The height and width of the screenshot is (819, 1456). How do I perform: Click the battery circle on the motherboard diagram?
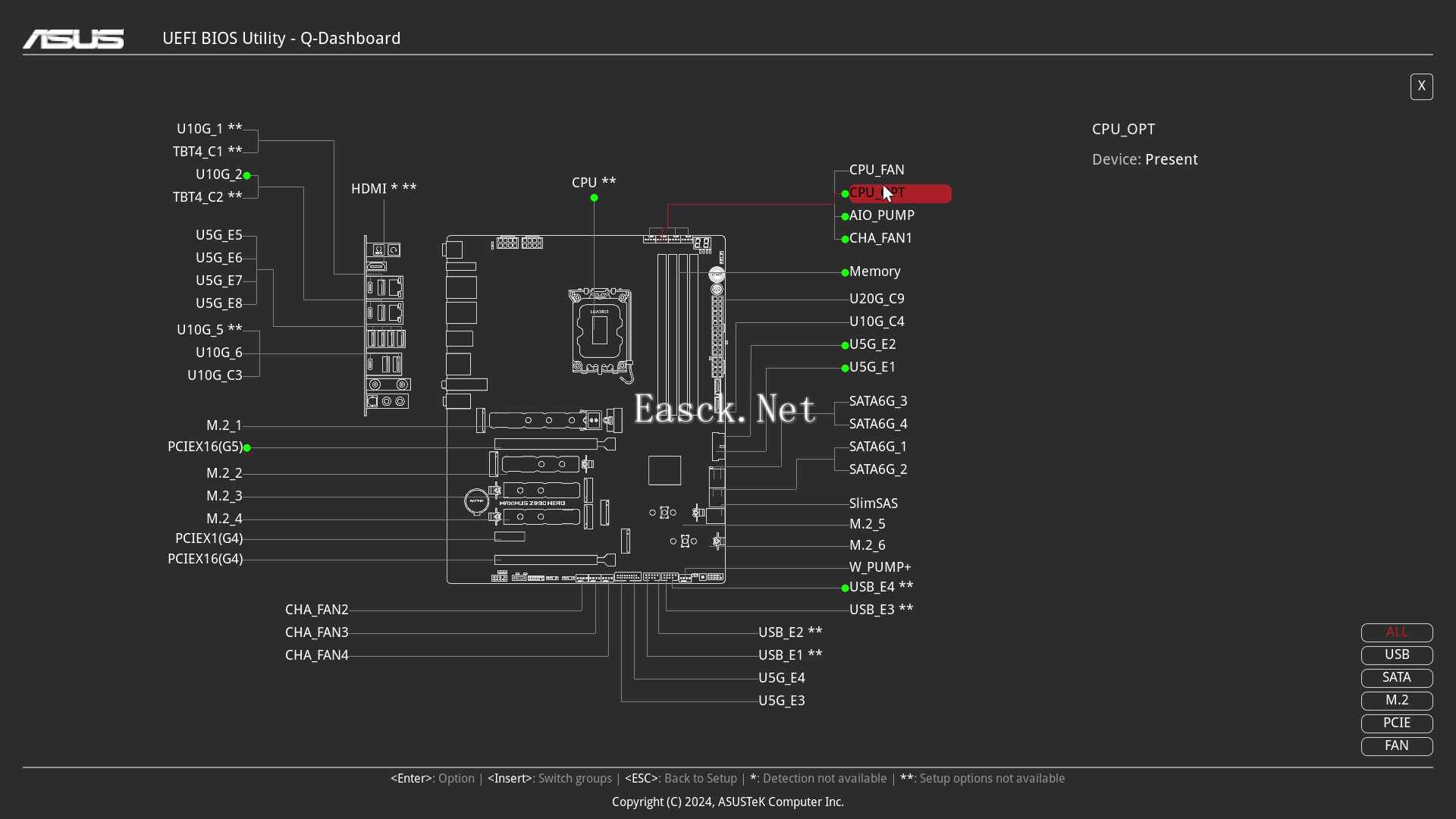coord(476,501)
